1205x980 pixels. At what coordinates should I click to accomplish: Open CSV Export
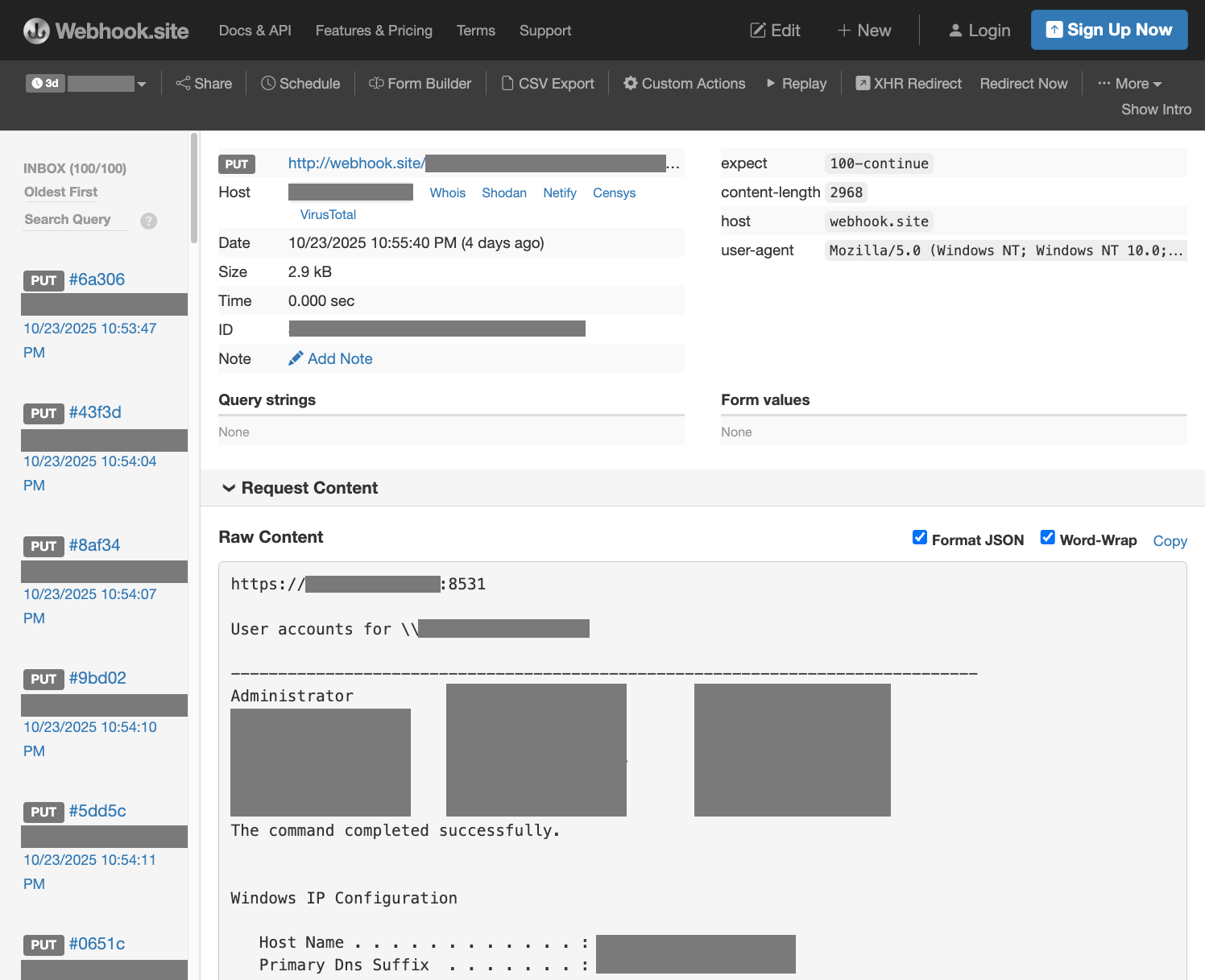point(548,83)
